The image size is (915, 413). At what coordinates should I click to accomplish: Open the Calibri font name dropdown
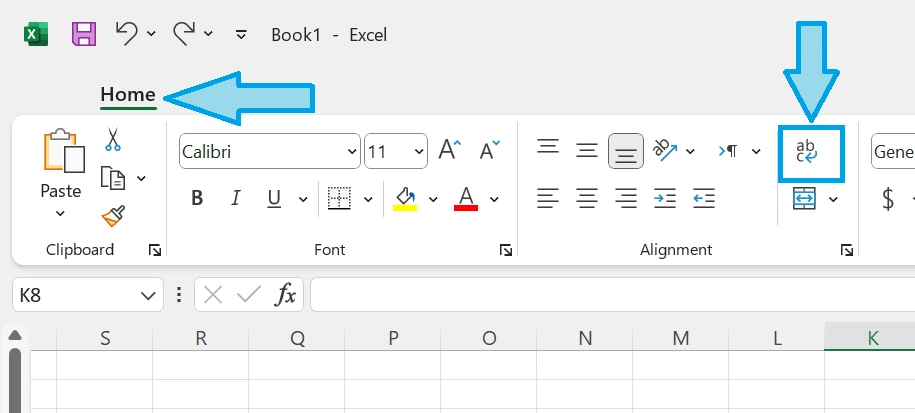click(x=351, y=152)
